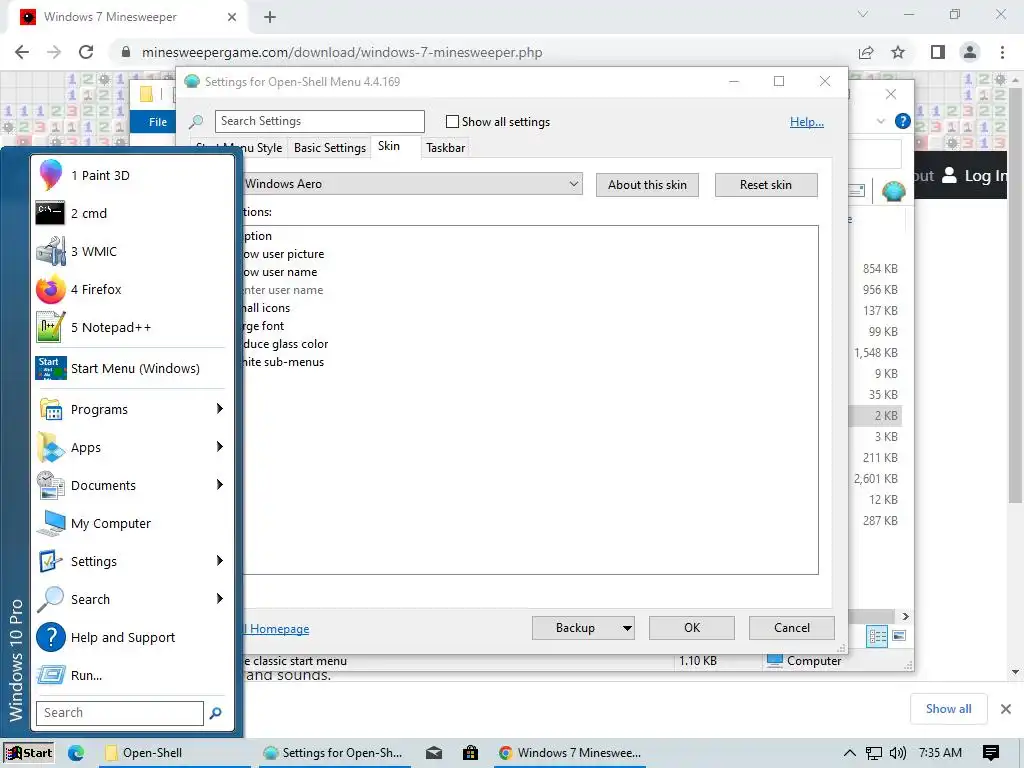Image resolution: width=1024 pixels, height=768 pixels.
Task: Open Paint 3D from the start menu
Action: click(x=131, y=175)
